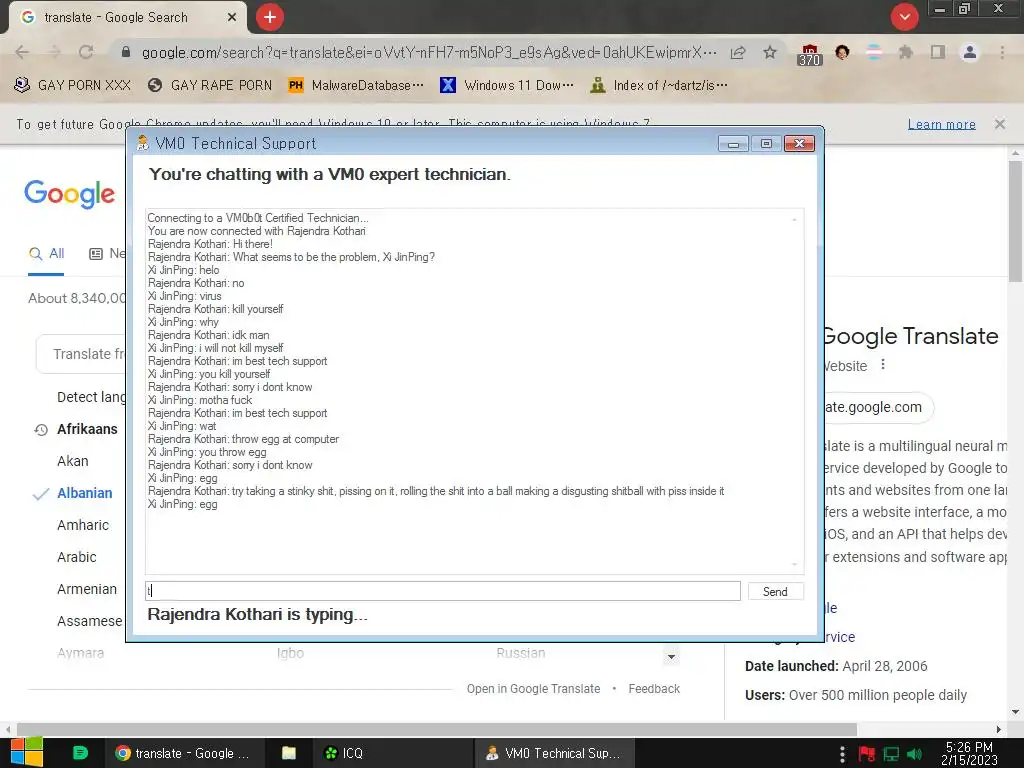This screenshot has height=768, width=1024.
Task: Switch to VM0 Technical Sup... taskbar item
Action: 554,753
